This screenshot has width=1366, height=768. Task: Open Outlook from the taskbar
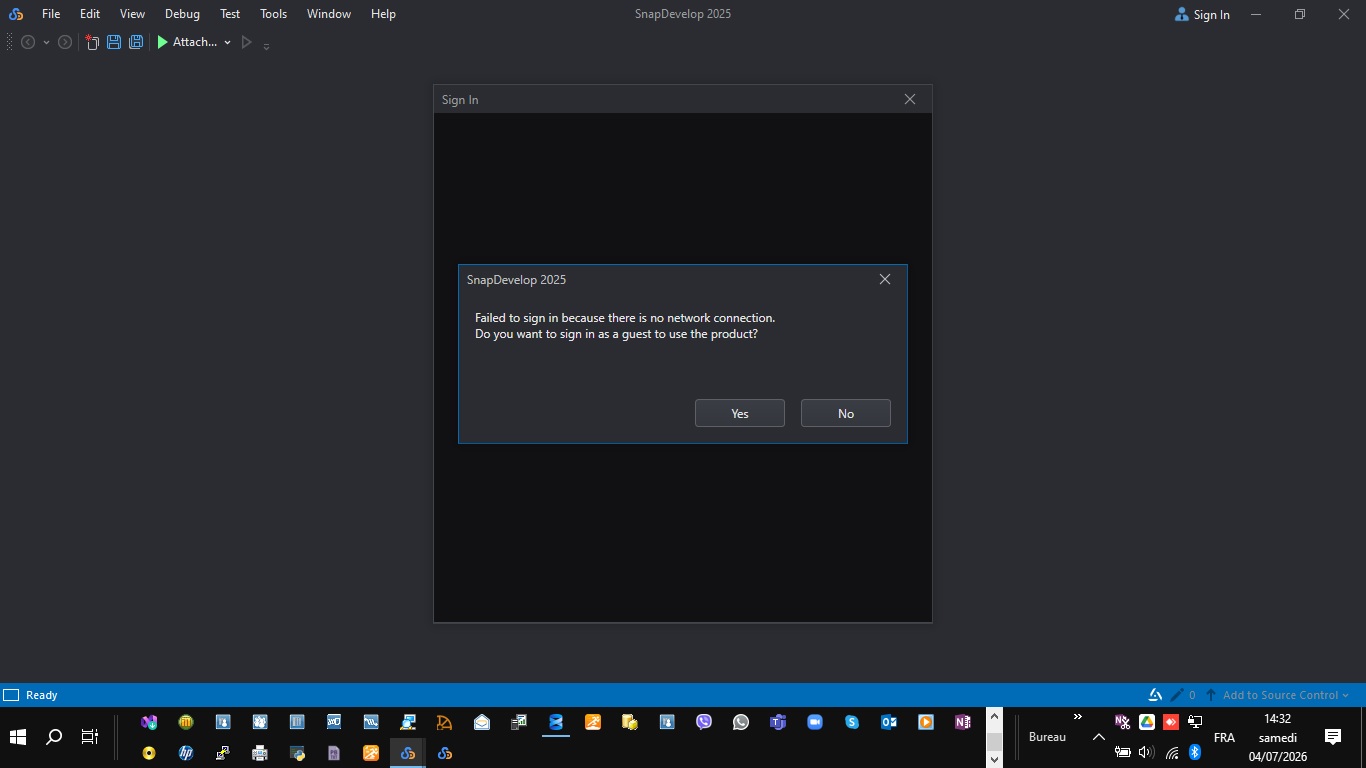coord(889,722)
